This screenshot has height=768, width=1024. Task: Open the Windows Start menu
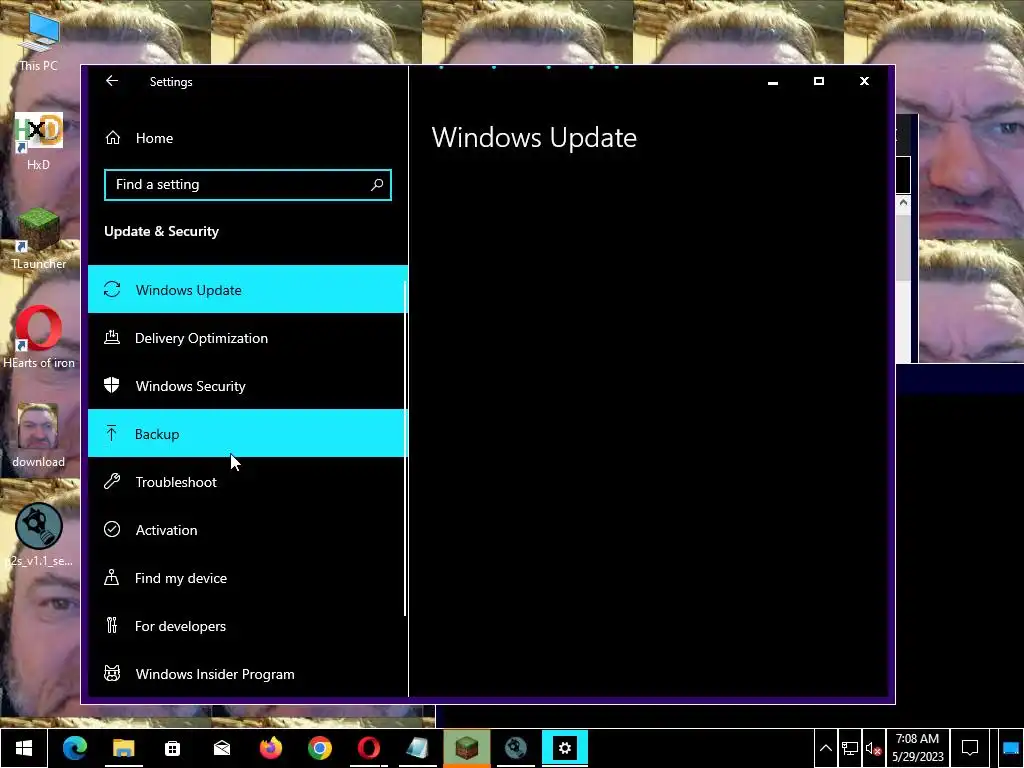point(24,748)
